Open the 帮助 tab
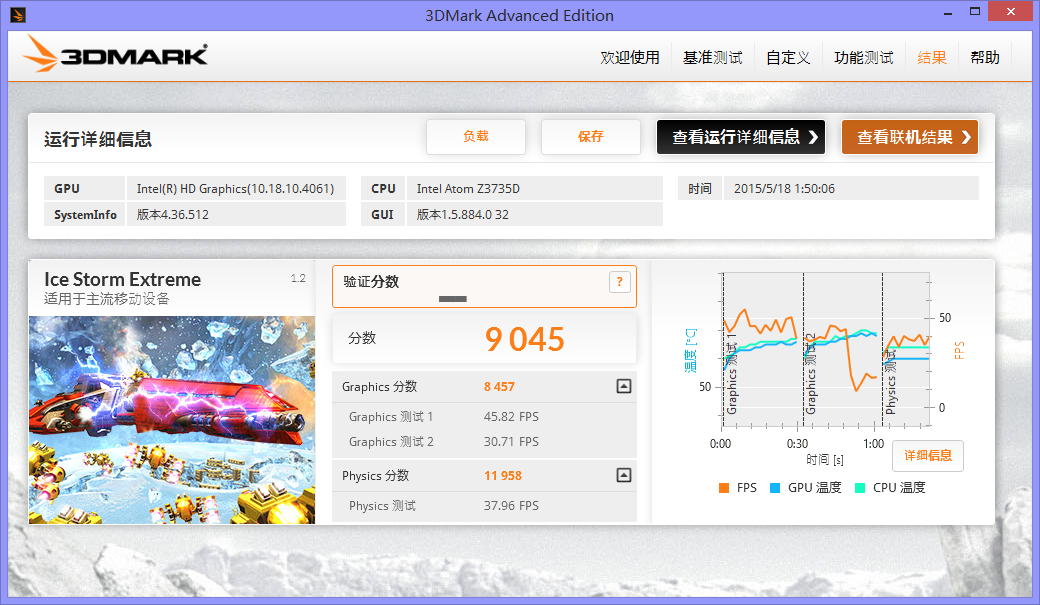This screenshot has height=605, width=1040. [x=985, y=58]
